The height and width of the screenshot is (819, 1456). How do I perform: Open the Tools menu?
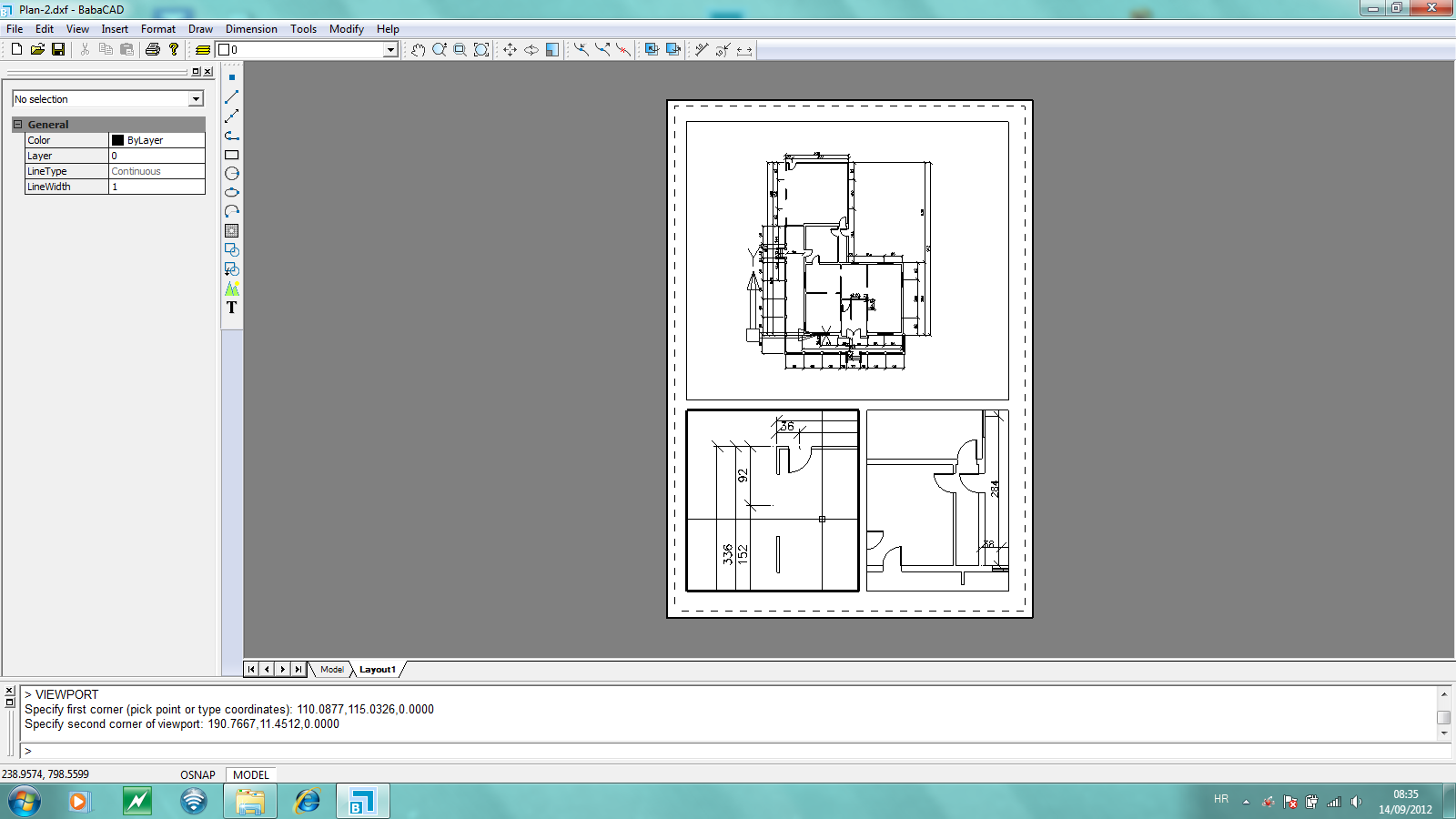pos(304,29)
